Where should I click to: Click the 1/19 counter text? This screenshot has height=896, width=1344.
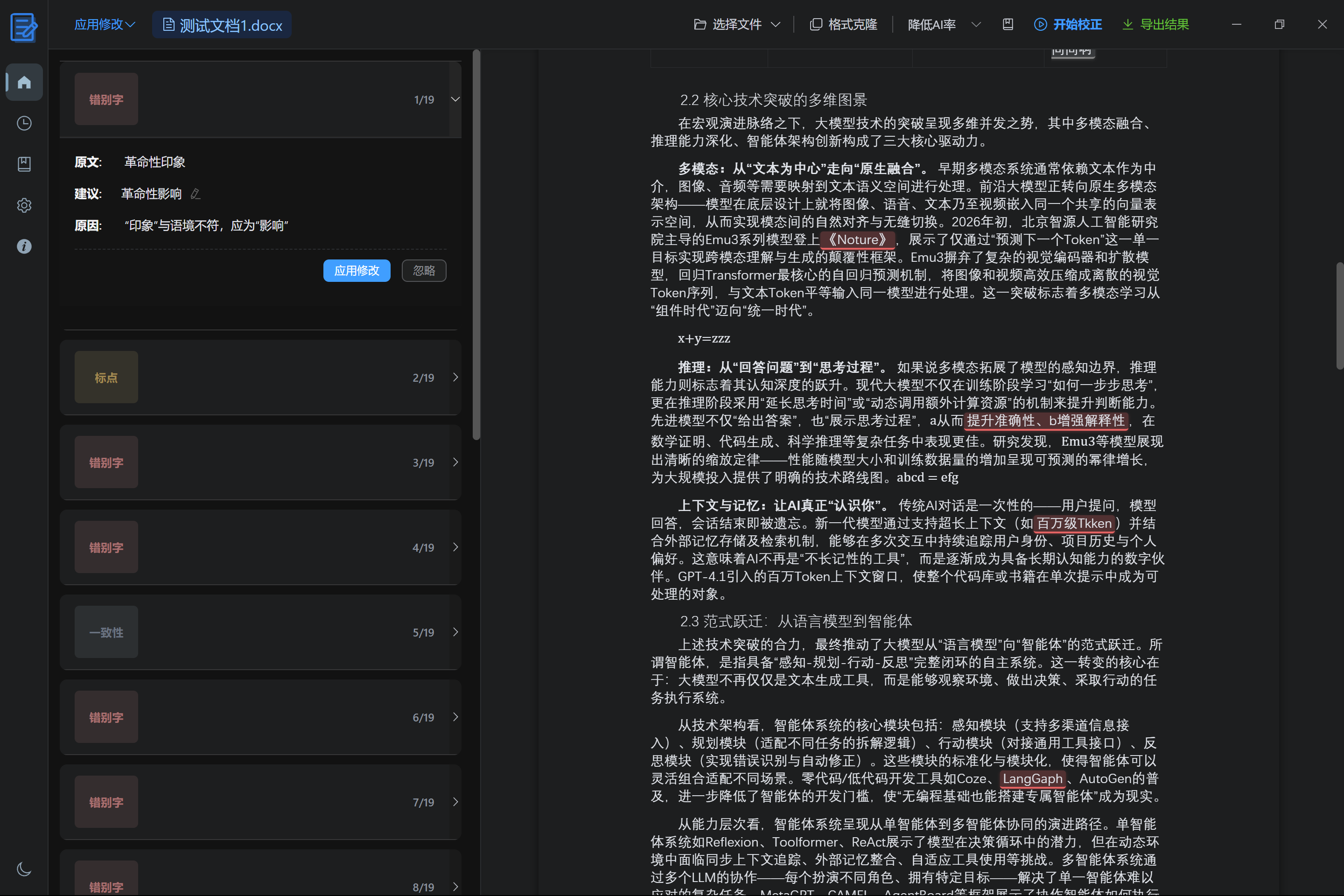click(424, 100)
